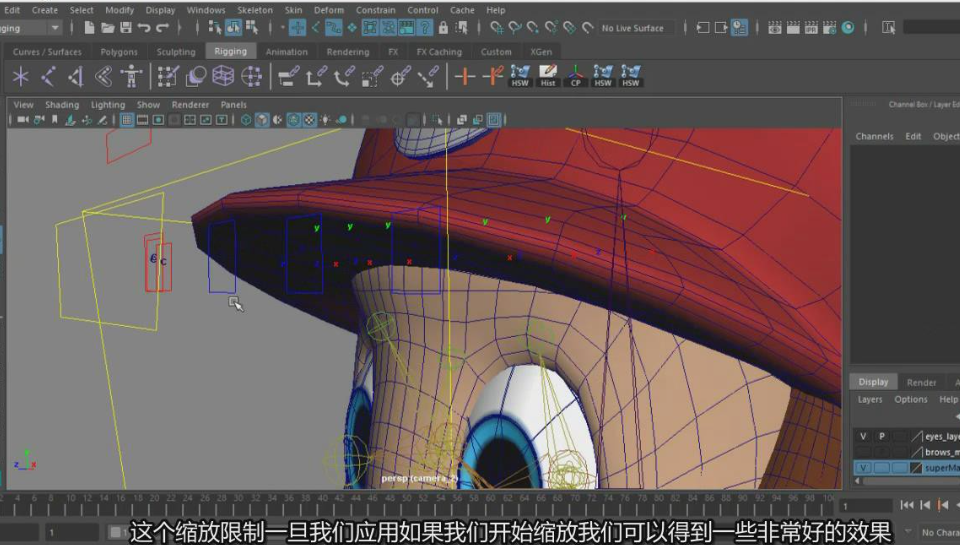Open the Lighting panel menu
This screenshot has height=545, width=960.
click(108, 105)
